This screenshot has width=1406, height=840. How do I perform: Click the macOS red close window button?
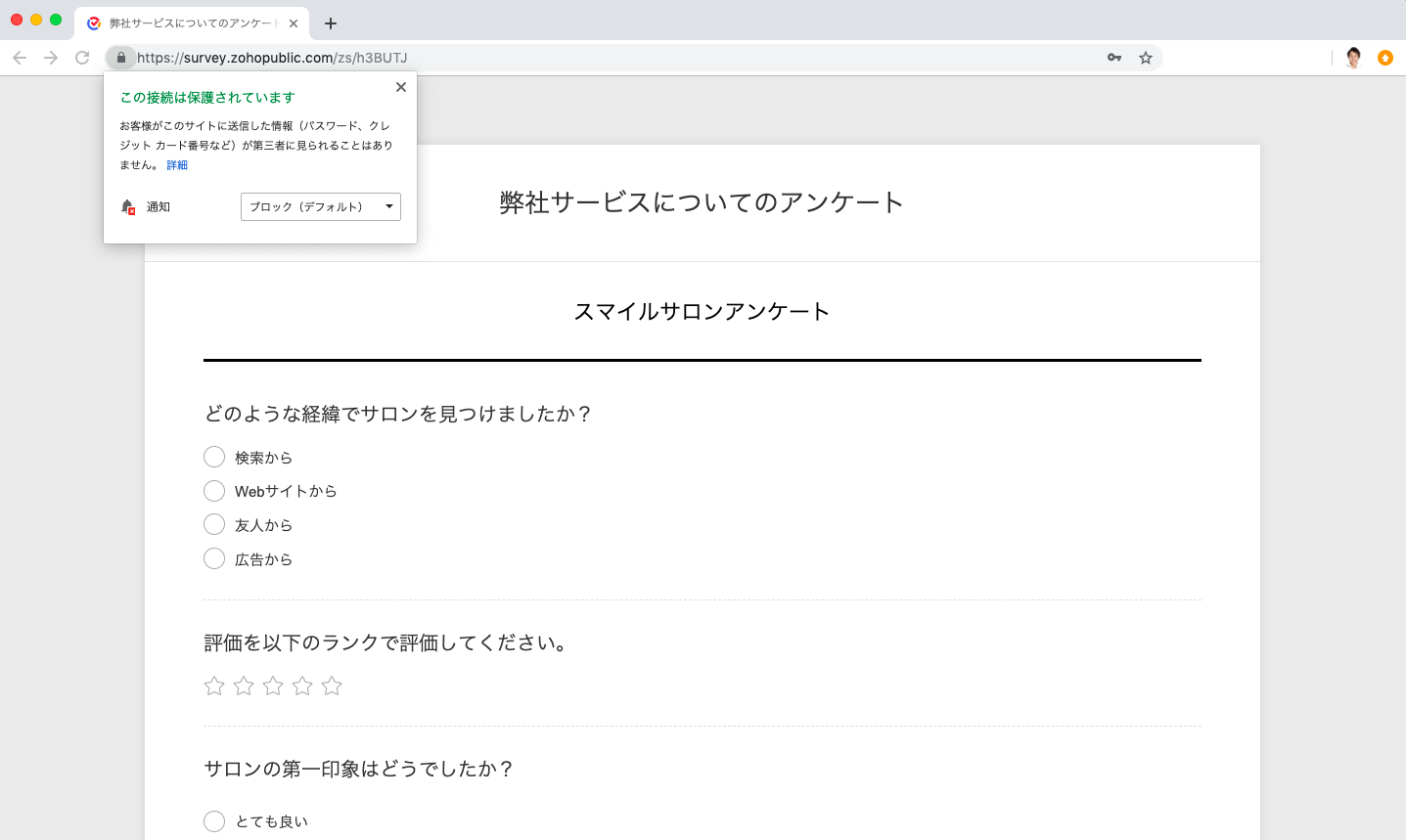point(17,20)
